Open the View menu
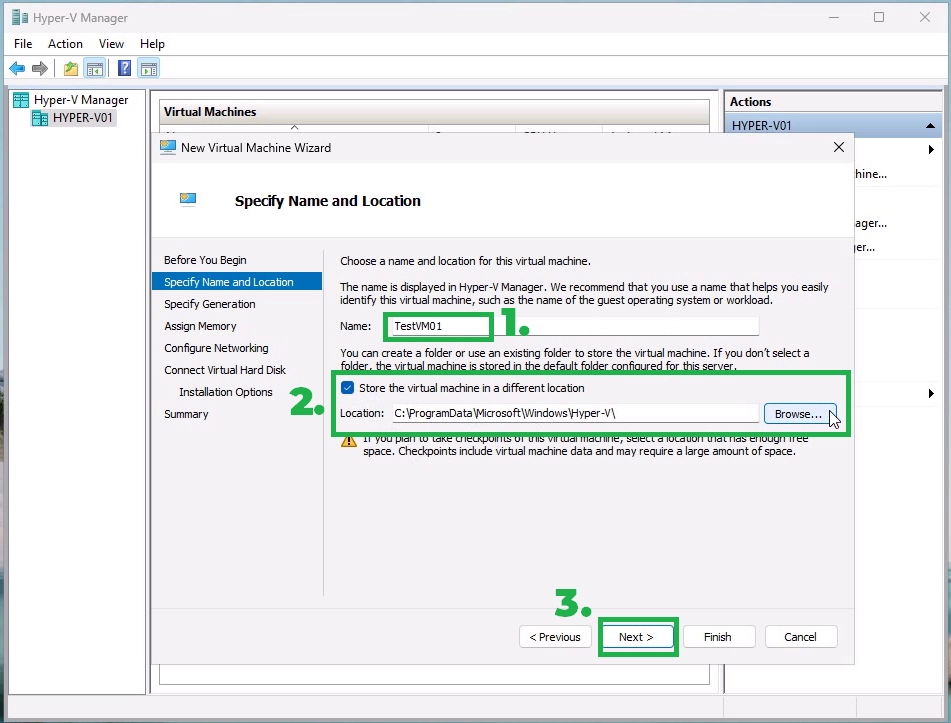951x723 pixels. (111, 44)
